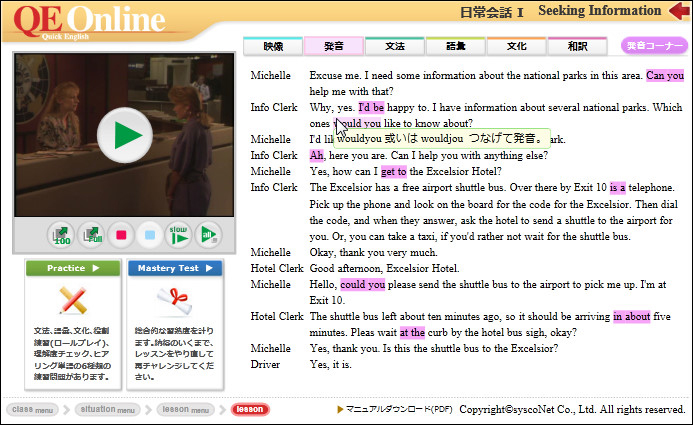Open the 和訳 tab
Screen dimensions: 693x425
(x=577, y=46)
